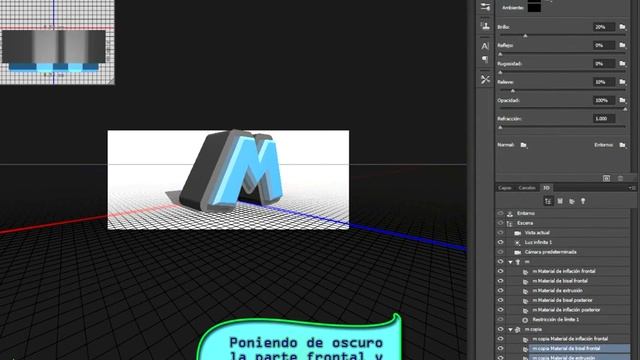Screen dimensions: 640x360
Task: Collapse the m mesh group
Action: click(510, 262)
